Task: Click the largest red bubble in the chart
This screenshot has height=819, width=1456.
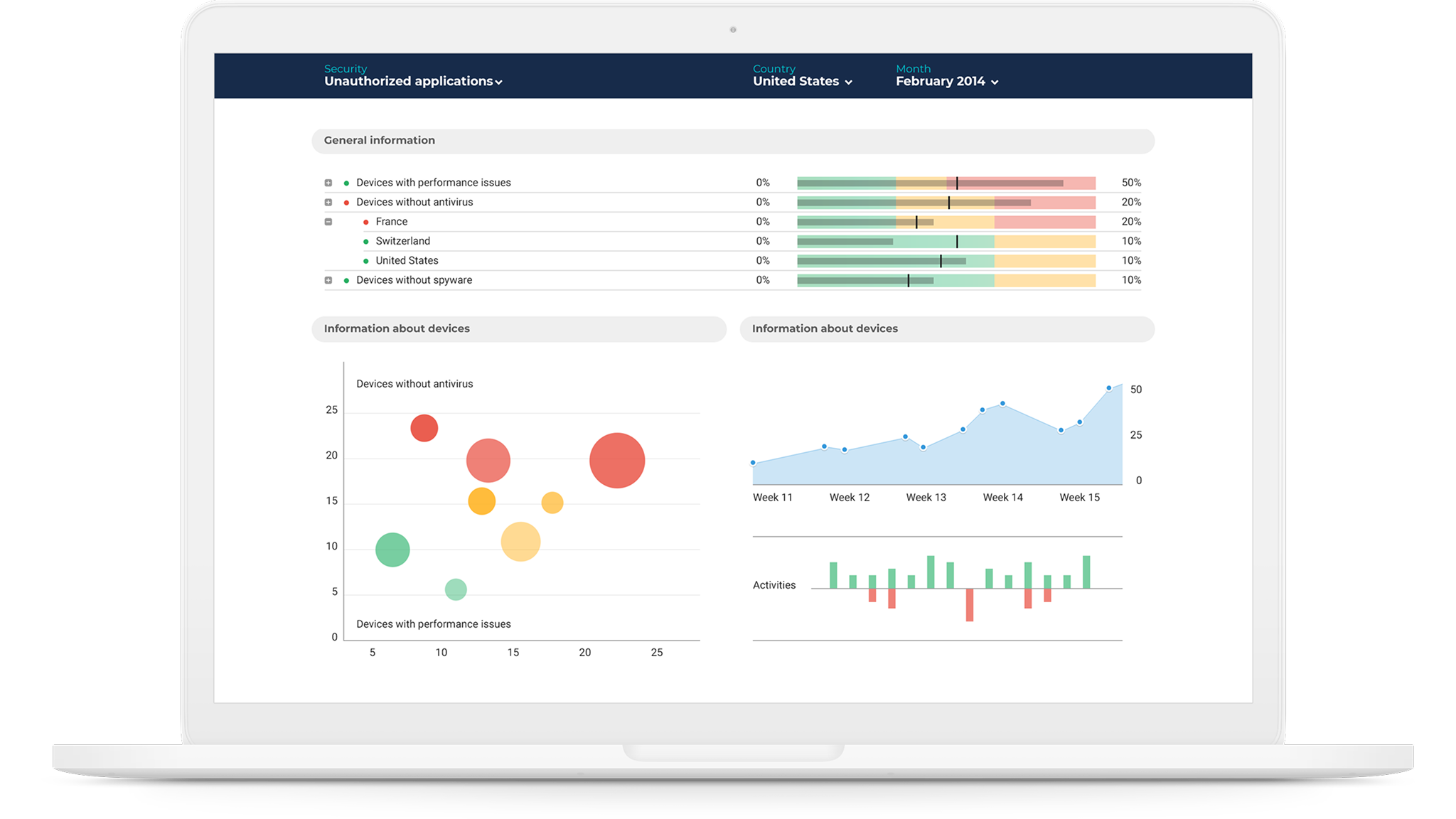Action: (x=617, y=461)
